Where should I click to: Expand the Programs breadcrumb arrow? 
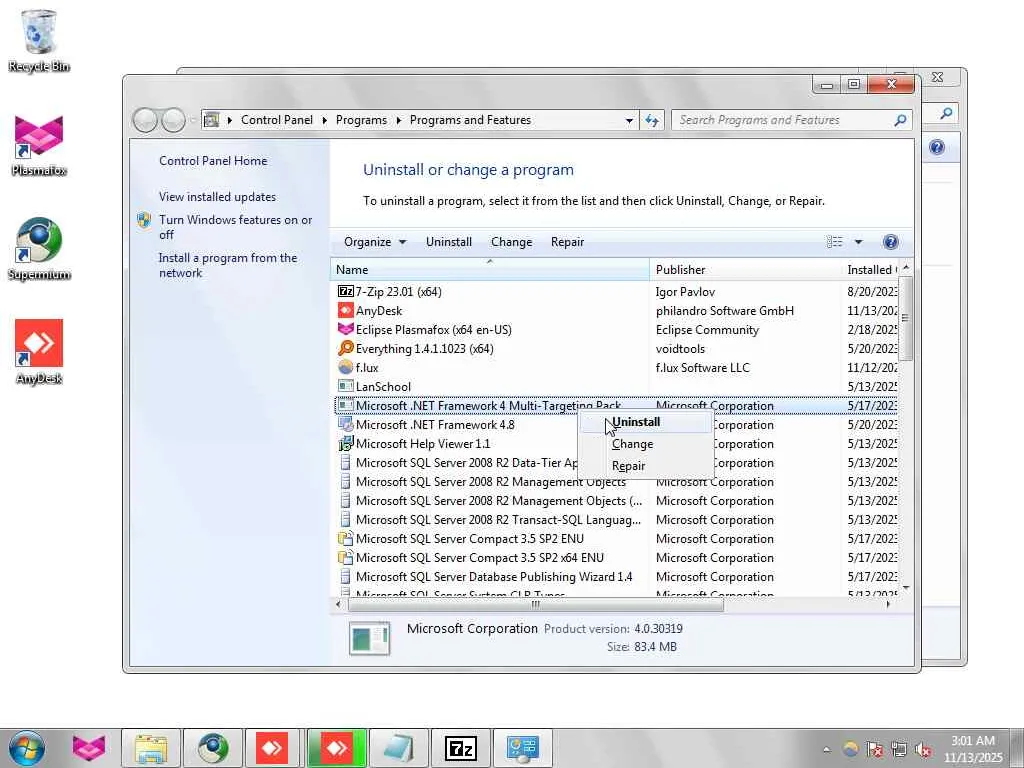398,120
